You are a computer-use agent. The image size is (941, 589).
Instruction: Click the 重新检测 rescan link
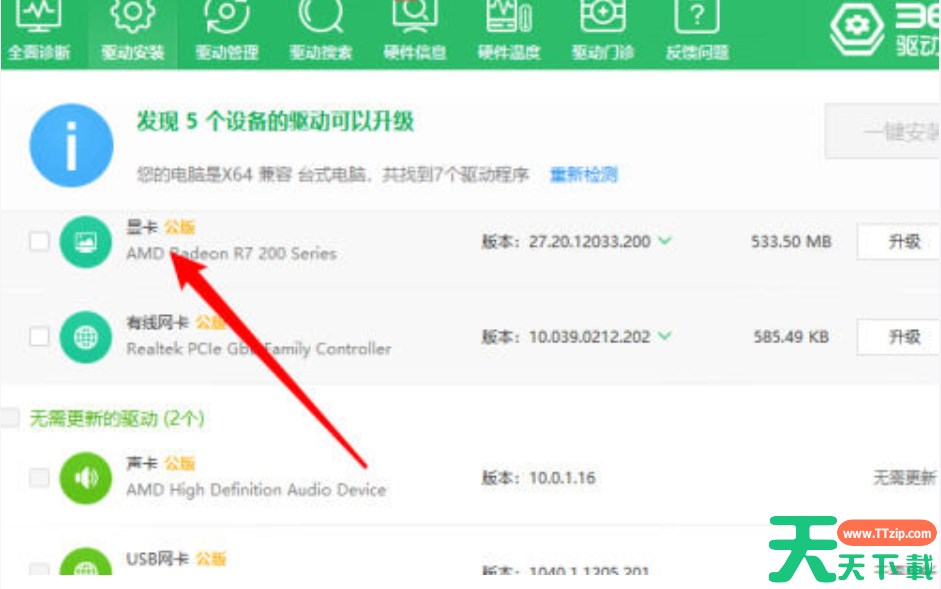coord(583,175)
